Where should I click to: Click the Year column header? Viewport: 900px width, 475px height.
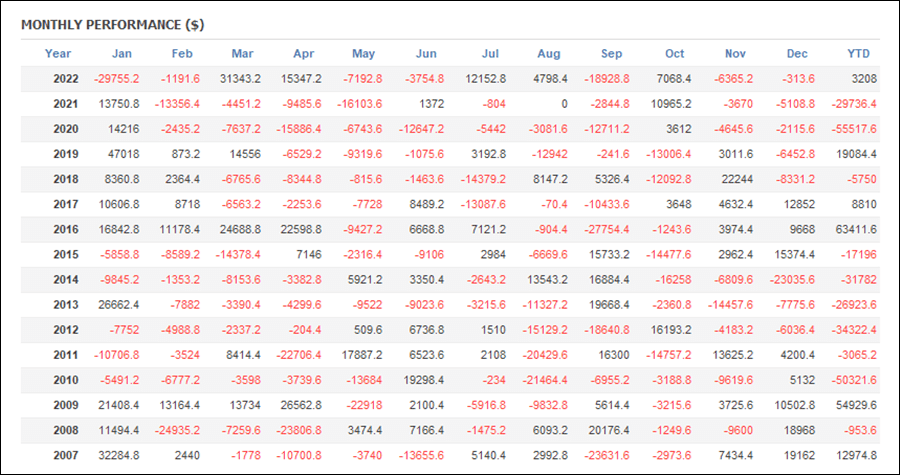pos(58,54)
